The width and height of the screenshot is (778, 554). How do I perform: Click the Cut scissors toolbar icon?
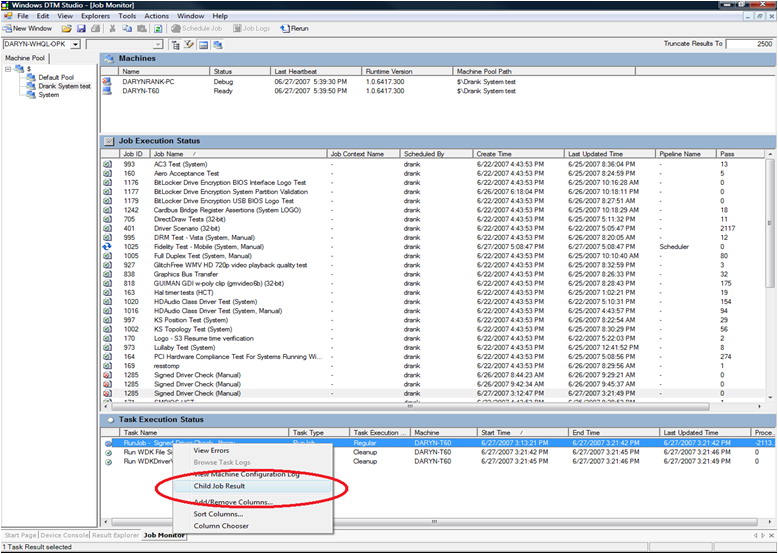point(113,29)
